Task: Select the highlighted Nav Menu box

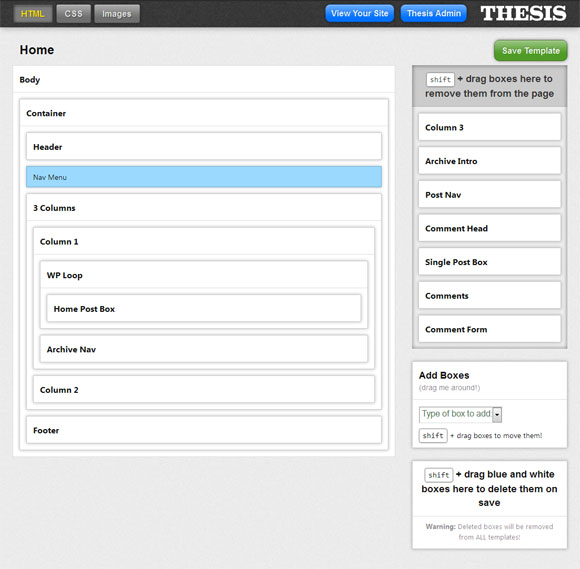Action: pos(203,177)
